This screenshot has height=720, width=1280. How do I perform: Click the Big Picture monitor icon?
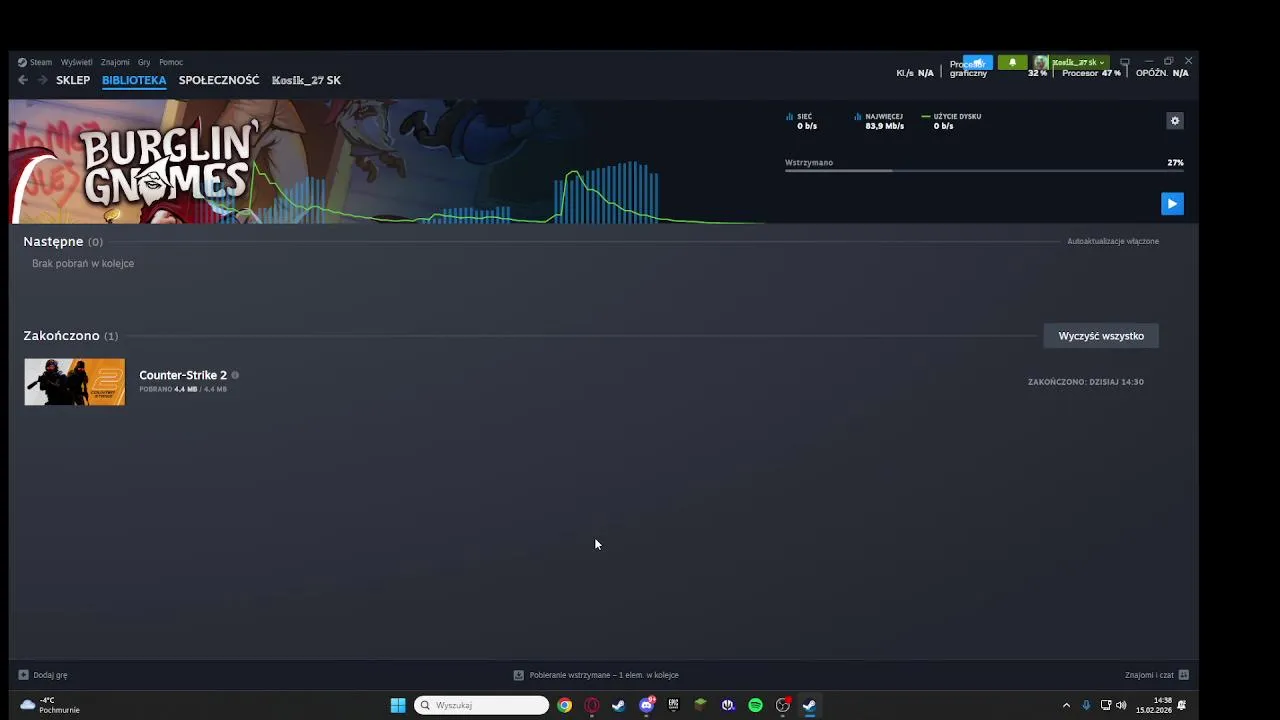[1124, 62]
